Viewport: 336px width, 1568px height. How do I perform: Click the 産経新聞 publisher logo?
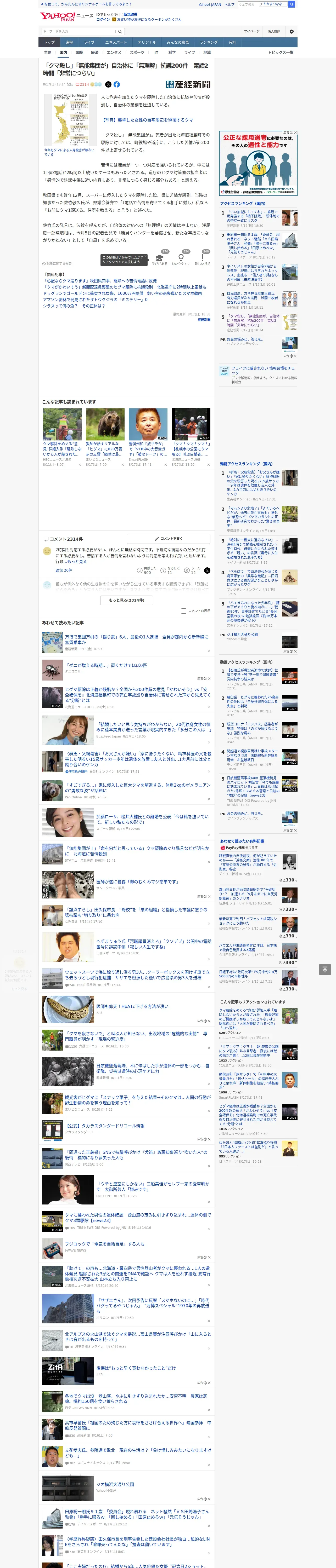click(188, 85)
